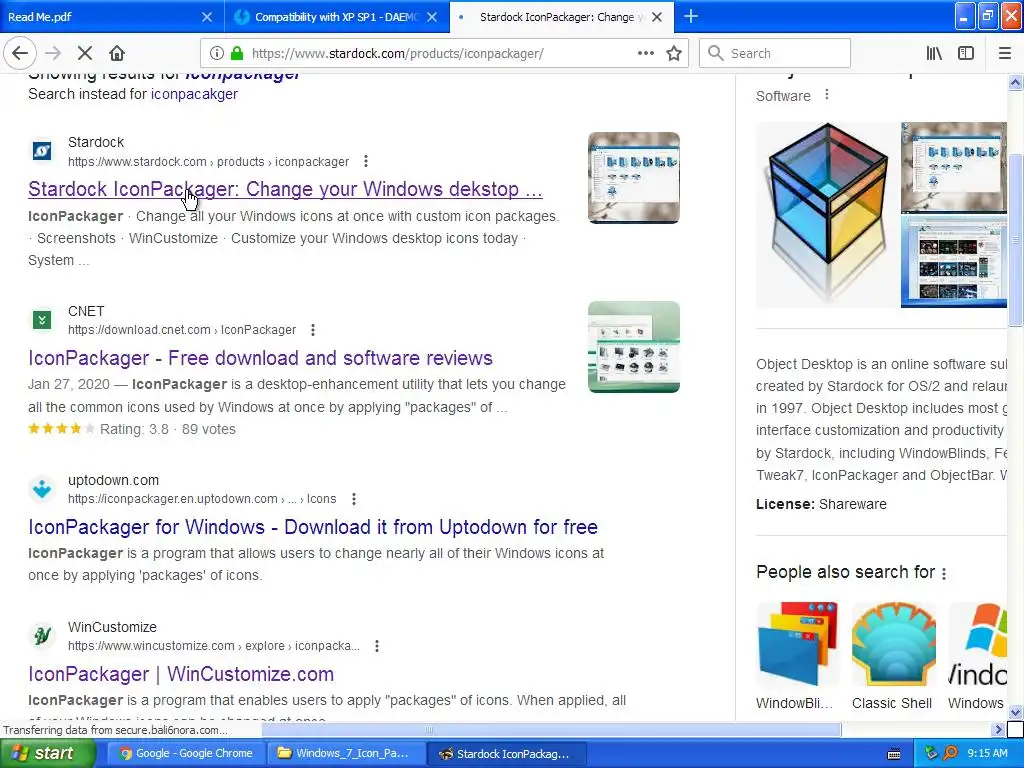Select the Windows related search card
This screenshot has height=768, width=1024.
click(x=977, y=656)
